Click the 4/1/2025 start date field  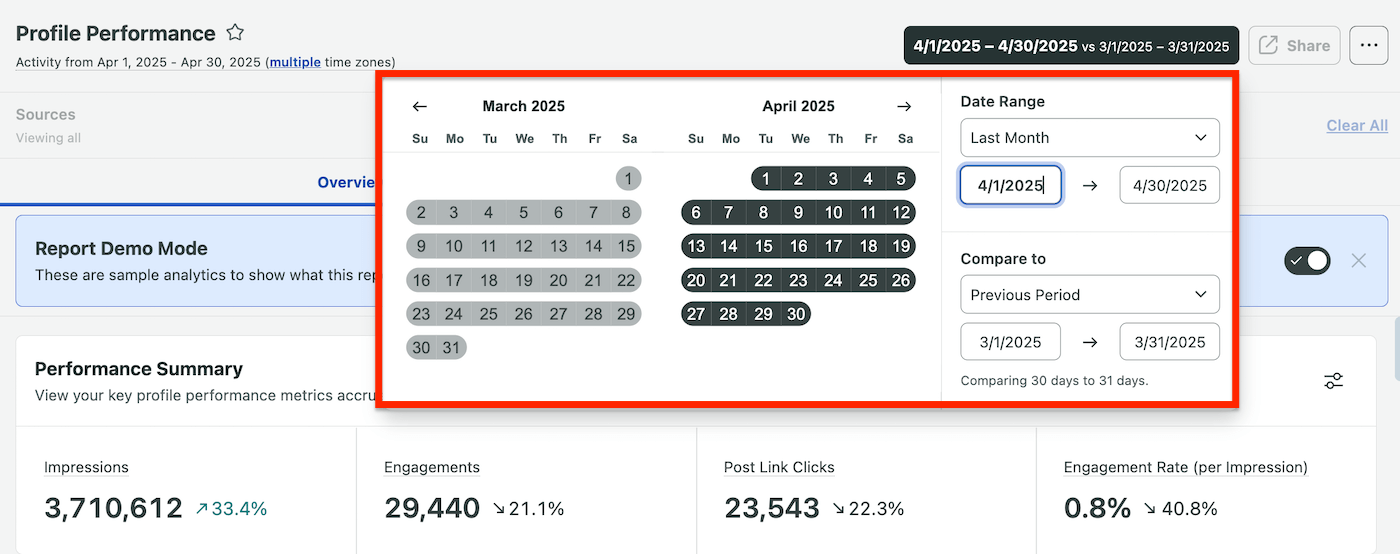(x=1010, y=185)
